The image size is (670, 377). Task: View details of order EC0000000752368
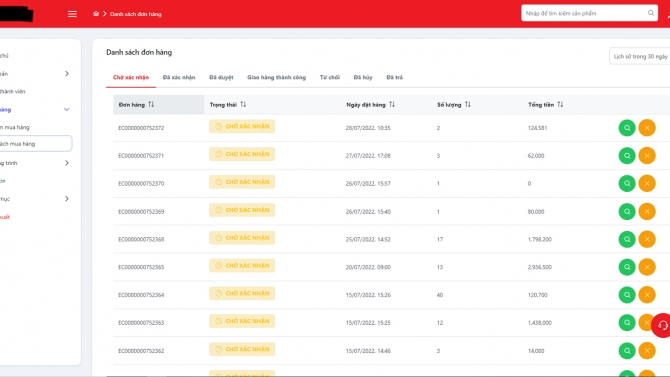(x=627, y=239)
